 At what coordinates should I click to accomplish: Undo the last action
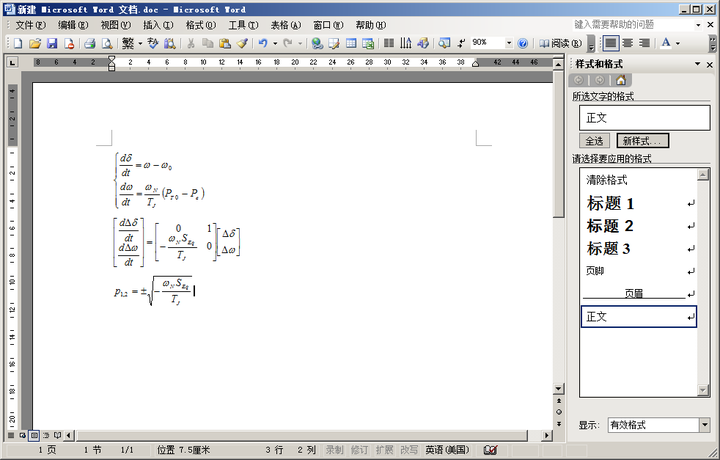point(263,43)
